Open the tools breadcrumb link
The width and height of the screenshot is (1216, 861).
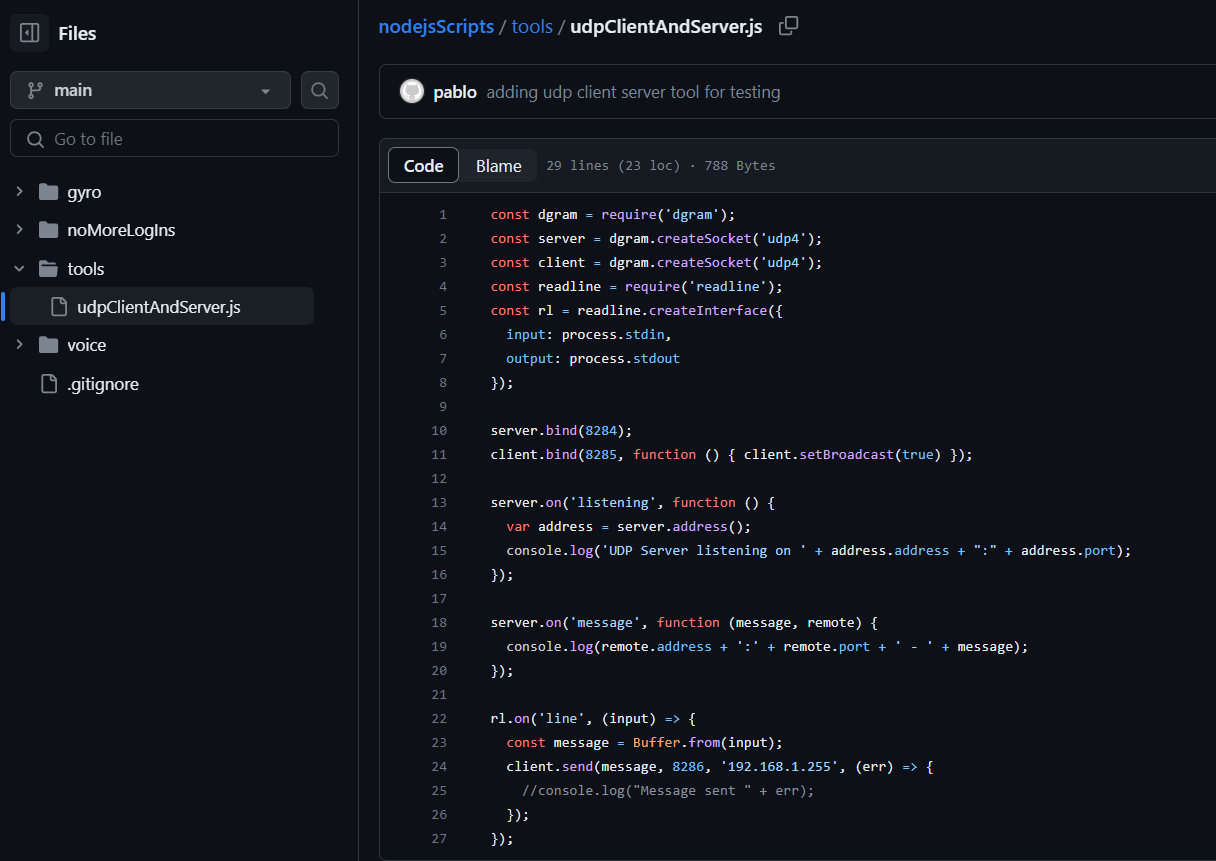(532, 27)
